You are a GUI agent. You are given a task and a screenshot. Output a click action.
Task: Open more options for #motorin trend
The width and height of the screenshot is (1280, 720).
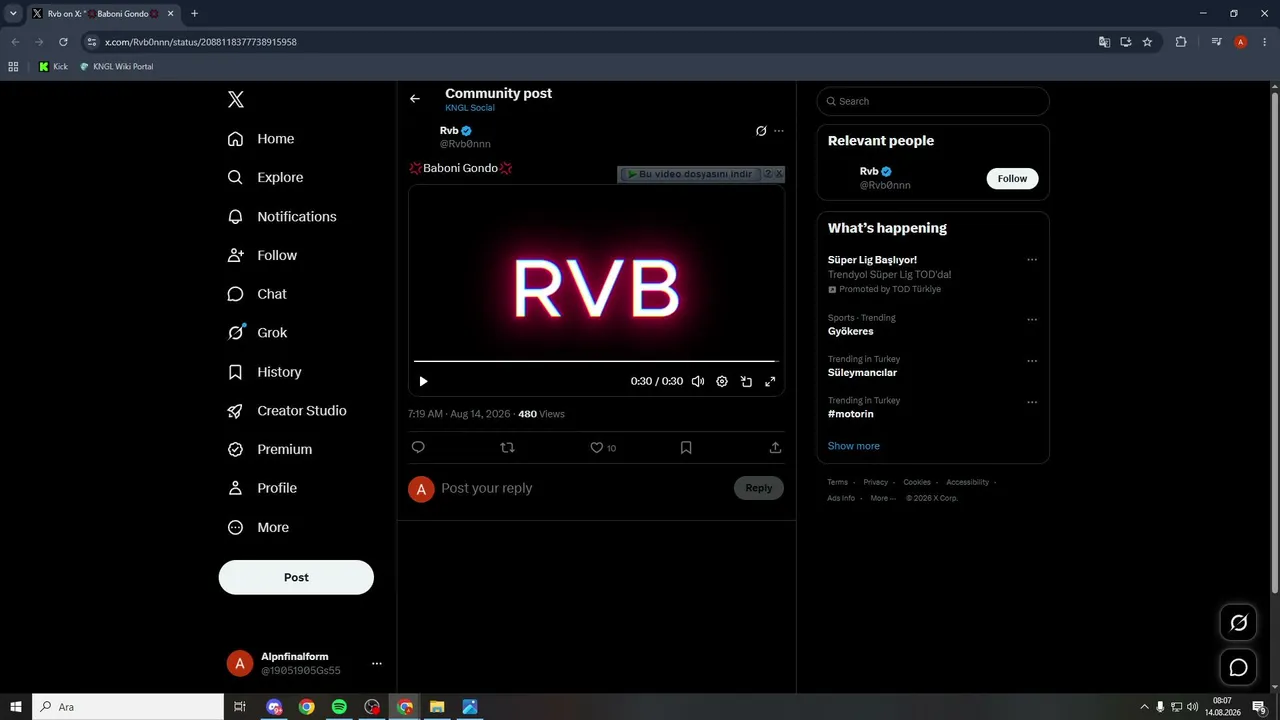pos(1032,402)
